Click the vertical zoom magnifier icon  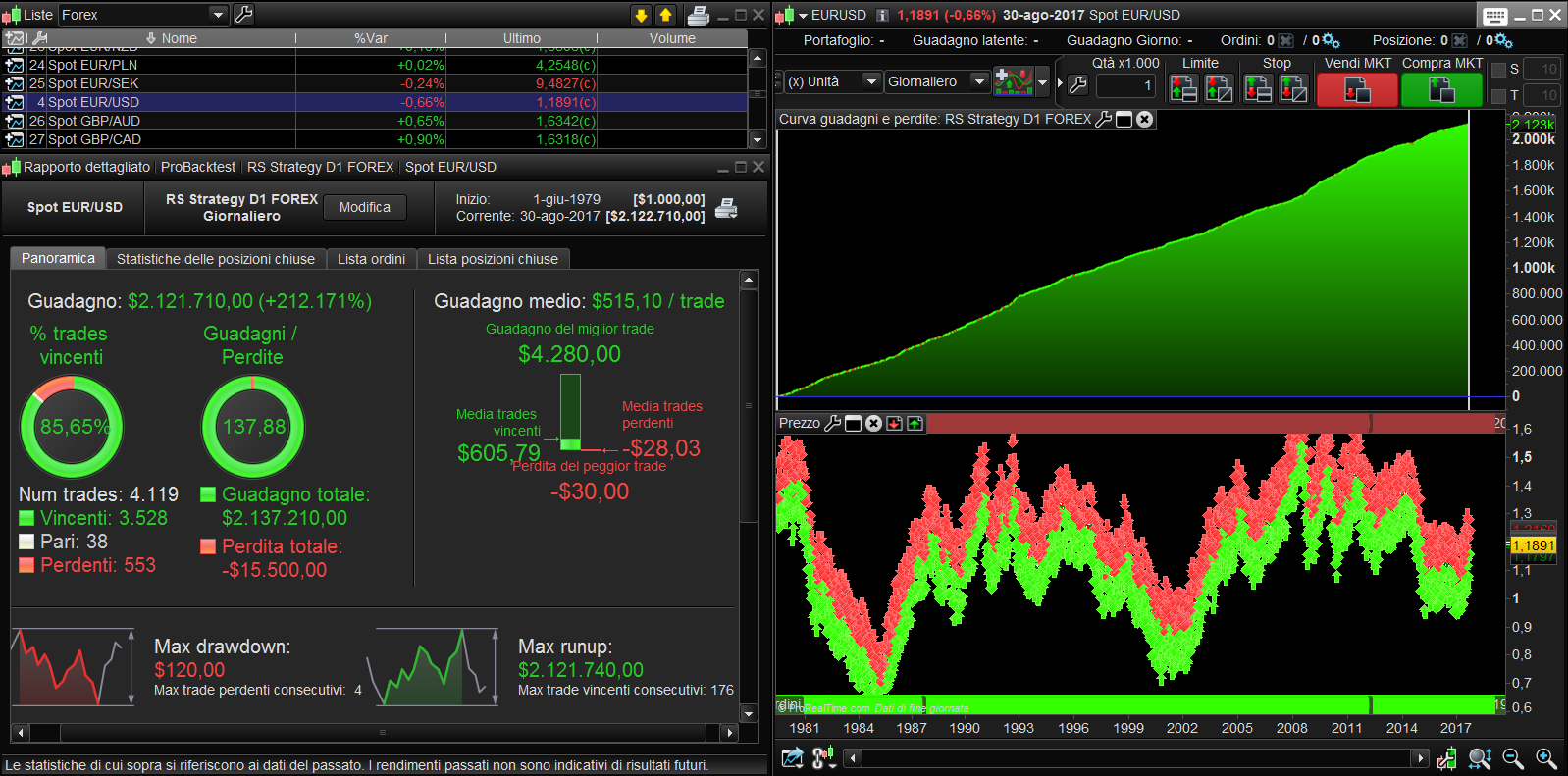point(1480,758)
